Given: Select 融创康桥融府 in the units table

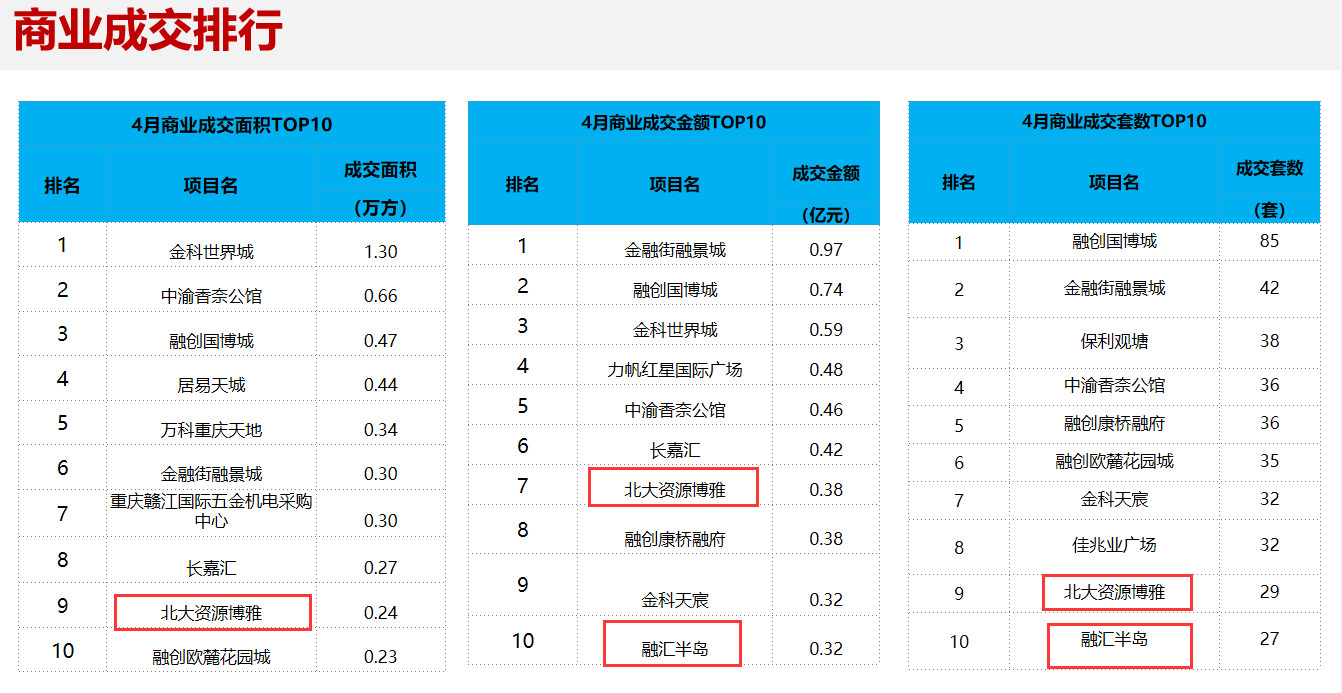Looking at the screenshot, I should tap(1114, 423).
